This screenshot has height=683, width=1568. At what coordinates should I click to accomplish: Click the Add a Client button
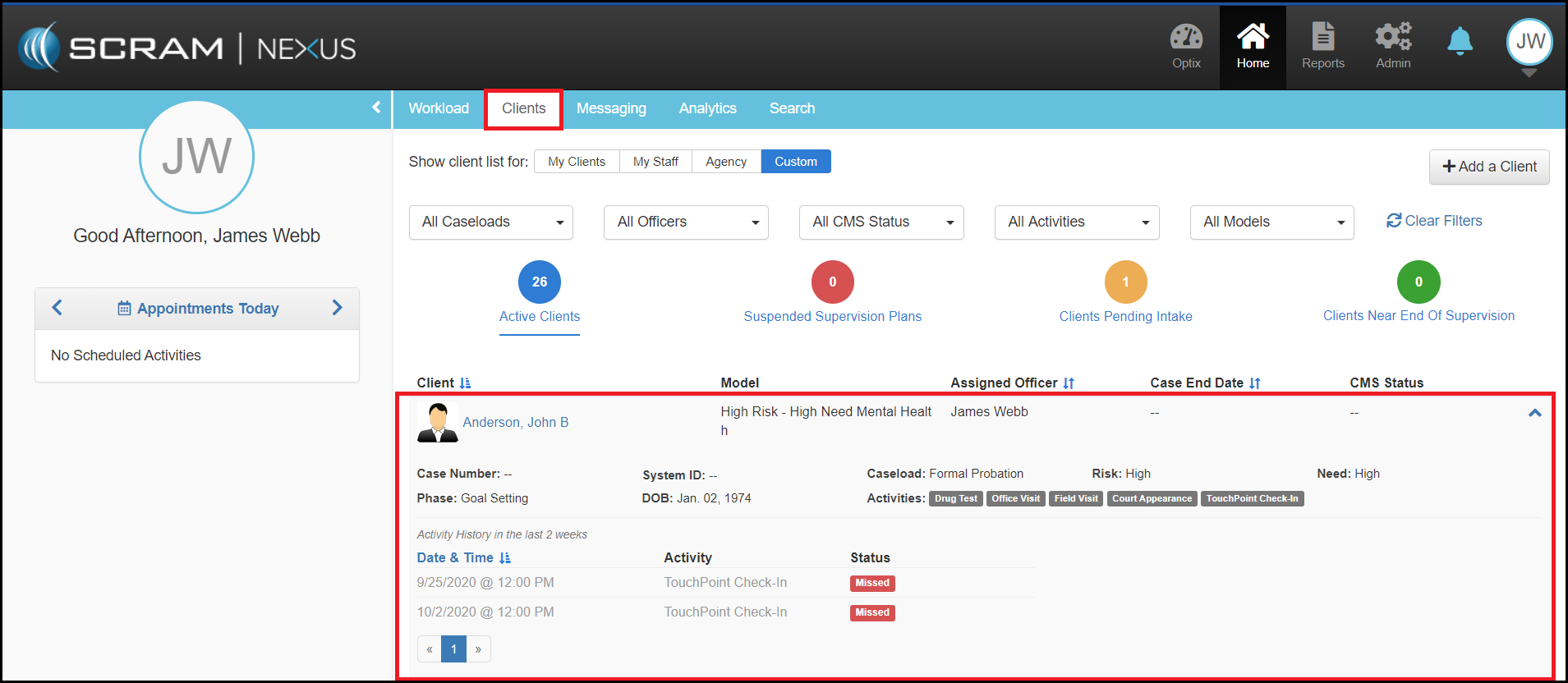1489,167
